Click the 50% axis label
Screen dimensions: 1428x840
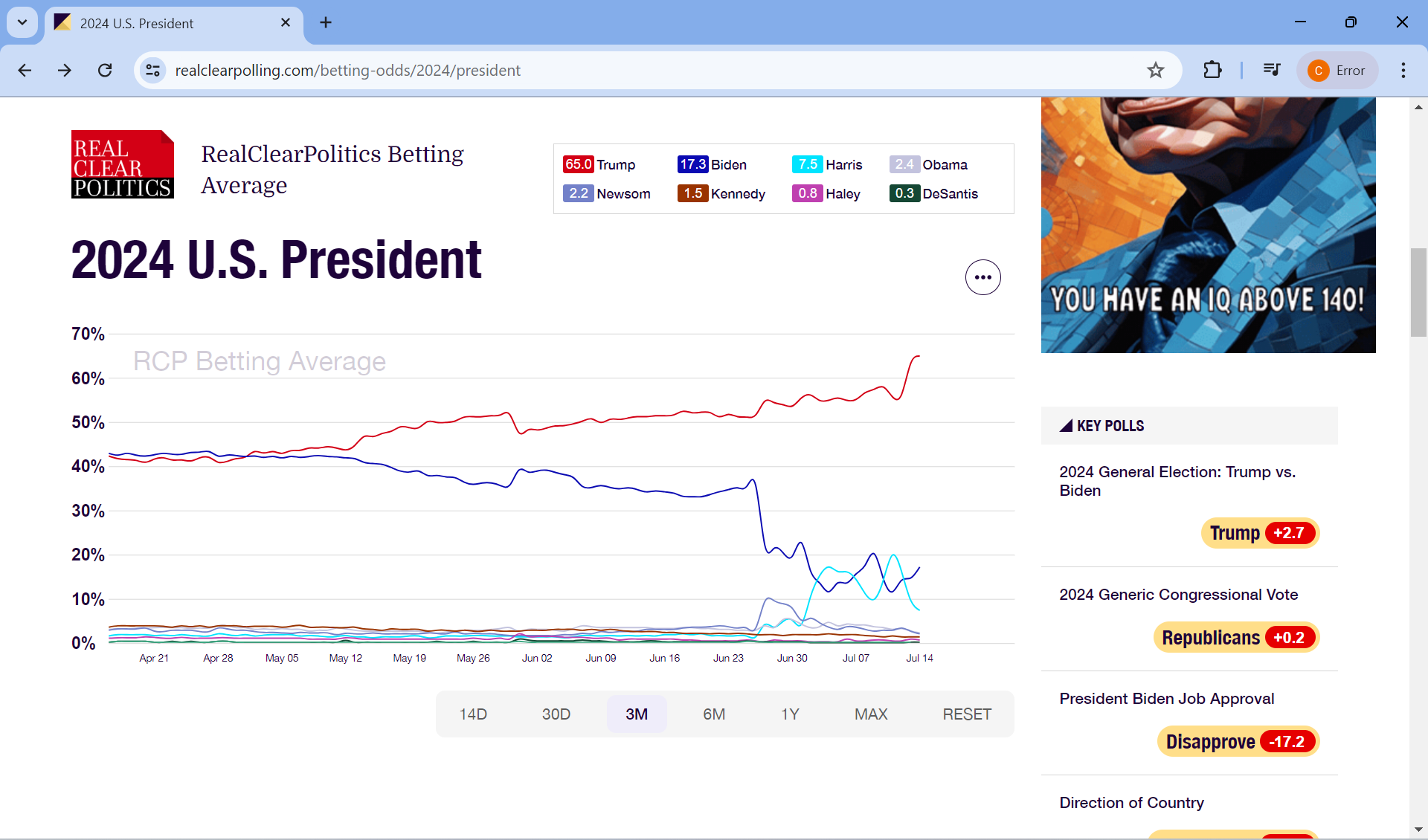pos(88,422)
